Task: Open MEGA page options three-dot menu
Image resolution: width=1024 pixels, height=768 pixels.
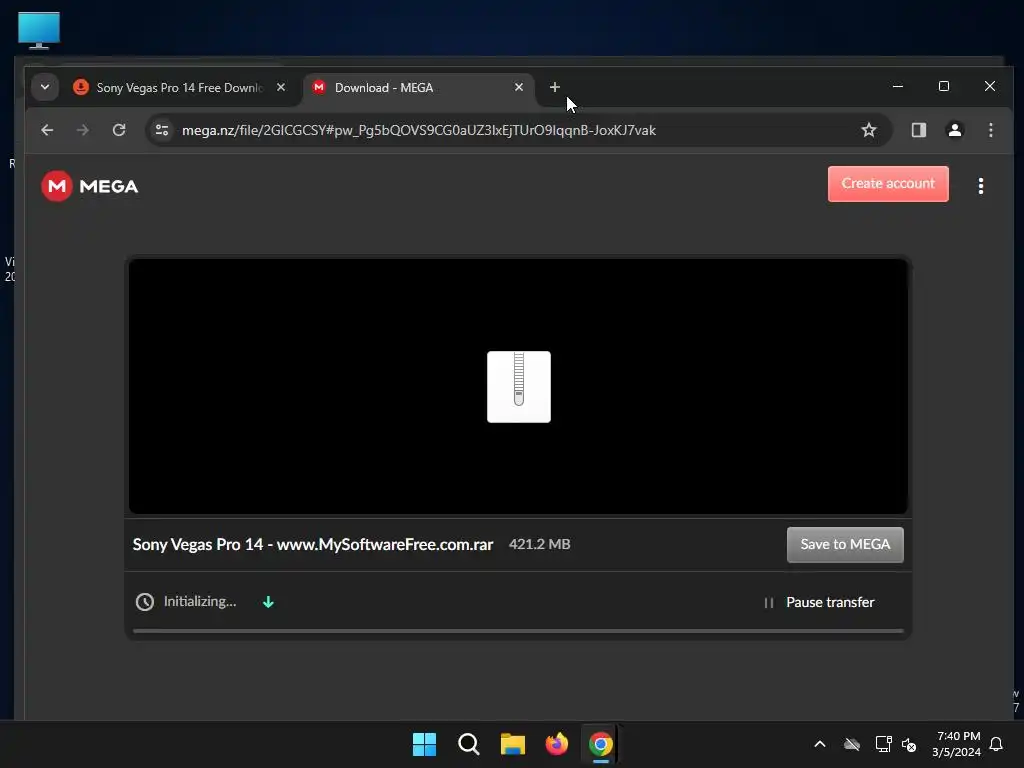Action: click(981, 186)
